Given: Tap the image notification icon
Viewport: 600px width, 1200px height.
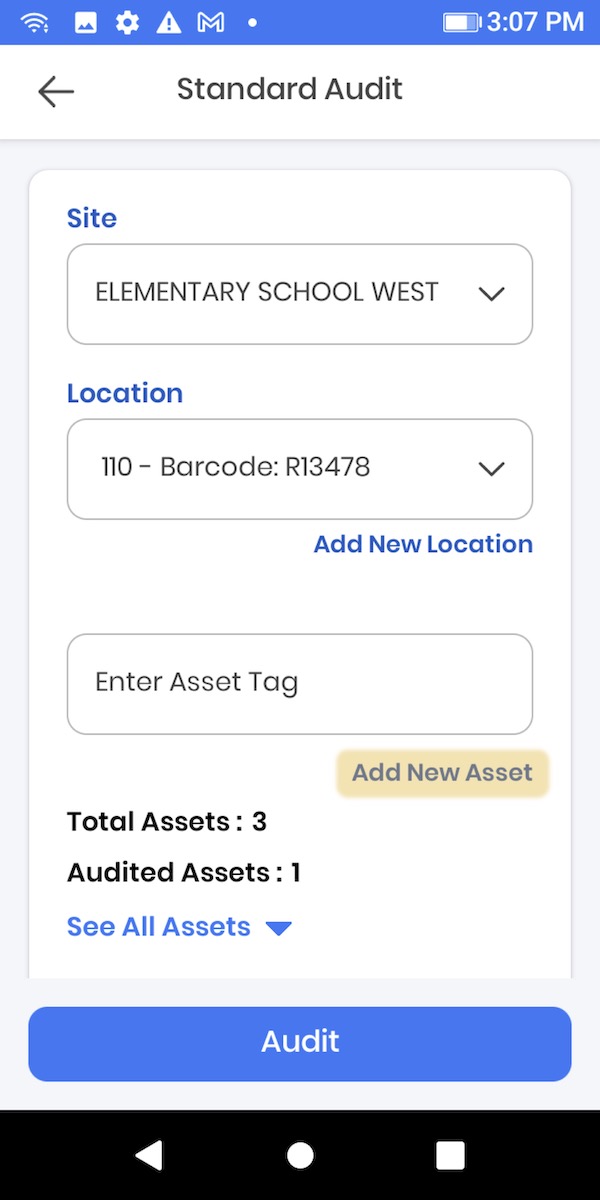Looking at the screenshot, I should point(86,22).
